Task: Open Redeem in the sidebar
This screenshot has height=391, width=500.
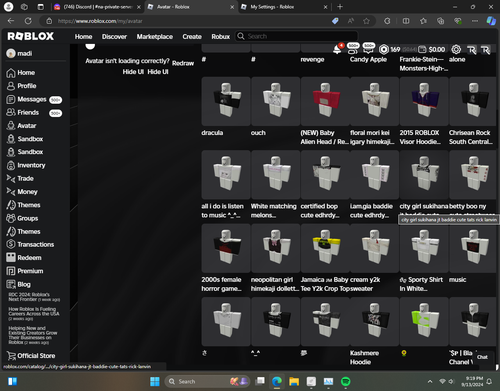Action: tap(24, 258)
